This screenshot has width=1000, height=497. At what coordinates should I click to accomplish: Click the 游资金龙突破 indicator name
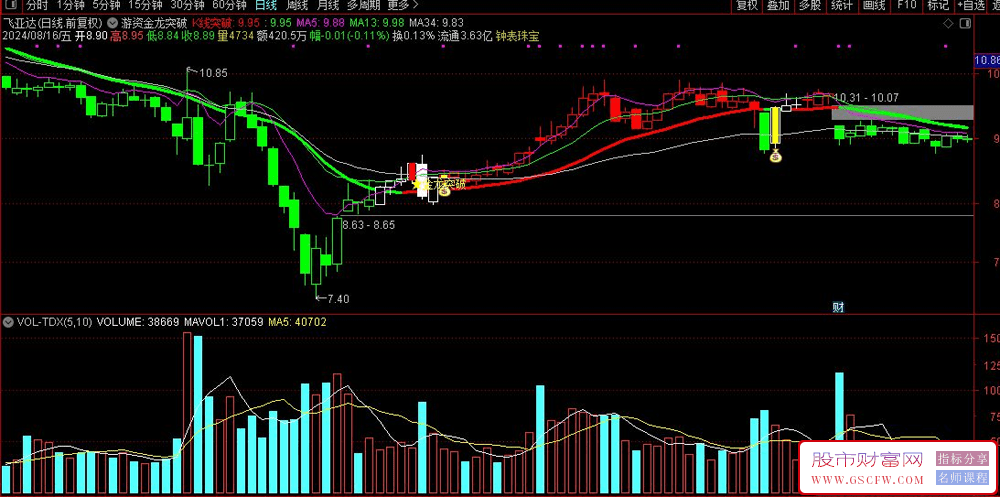pyautogui.click(x=153, y=22)
